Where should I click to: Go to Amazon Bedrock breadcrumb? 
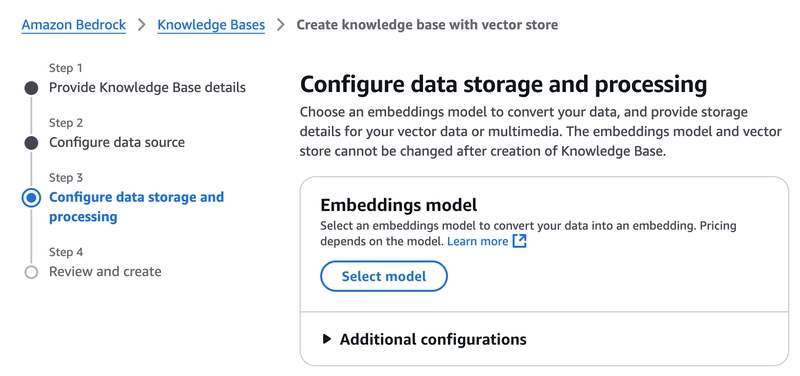coord(73,25)
